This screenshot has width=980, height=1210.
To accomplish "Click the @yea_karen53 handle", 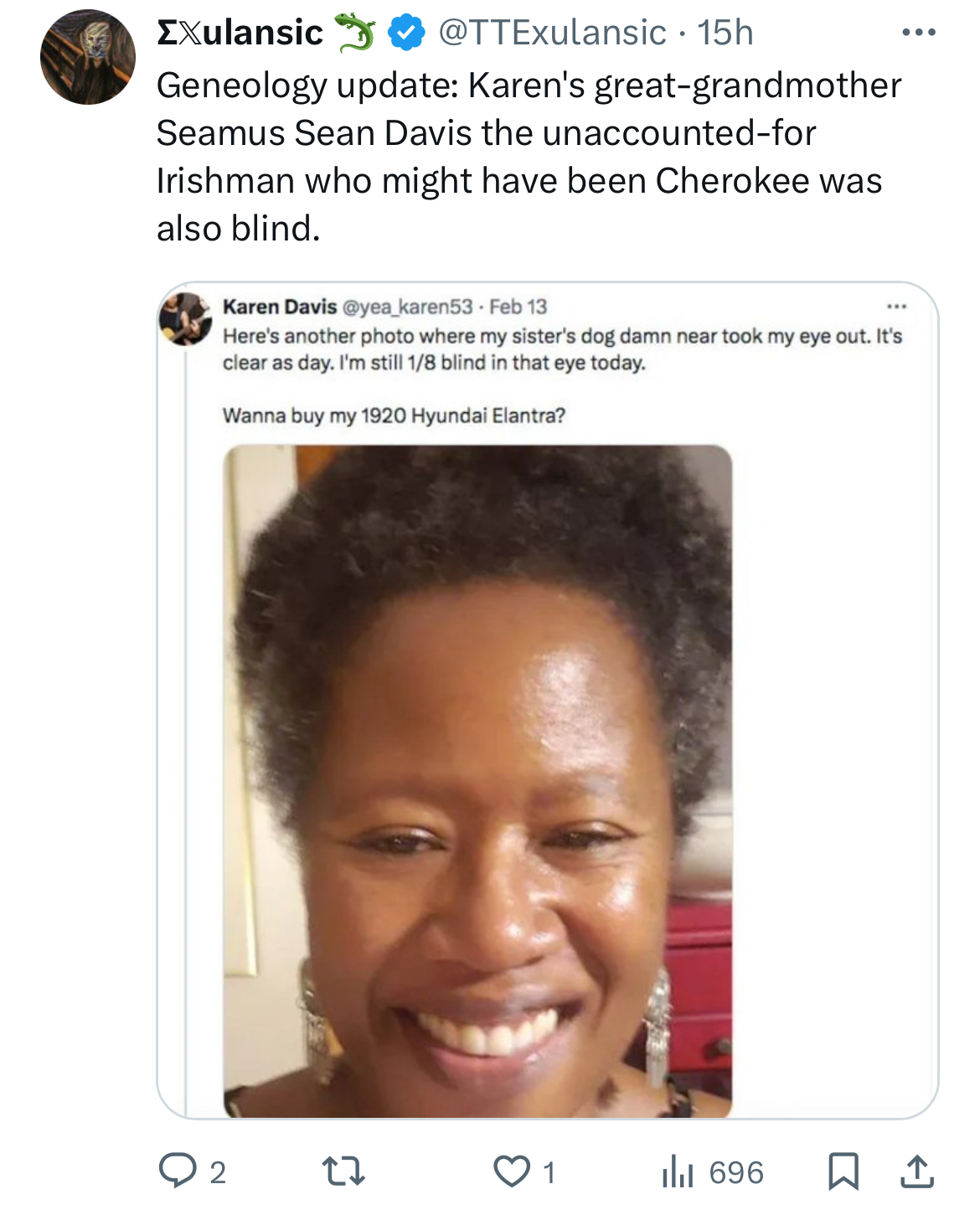I will click(x=407, y=307).
